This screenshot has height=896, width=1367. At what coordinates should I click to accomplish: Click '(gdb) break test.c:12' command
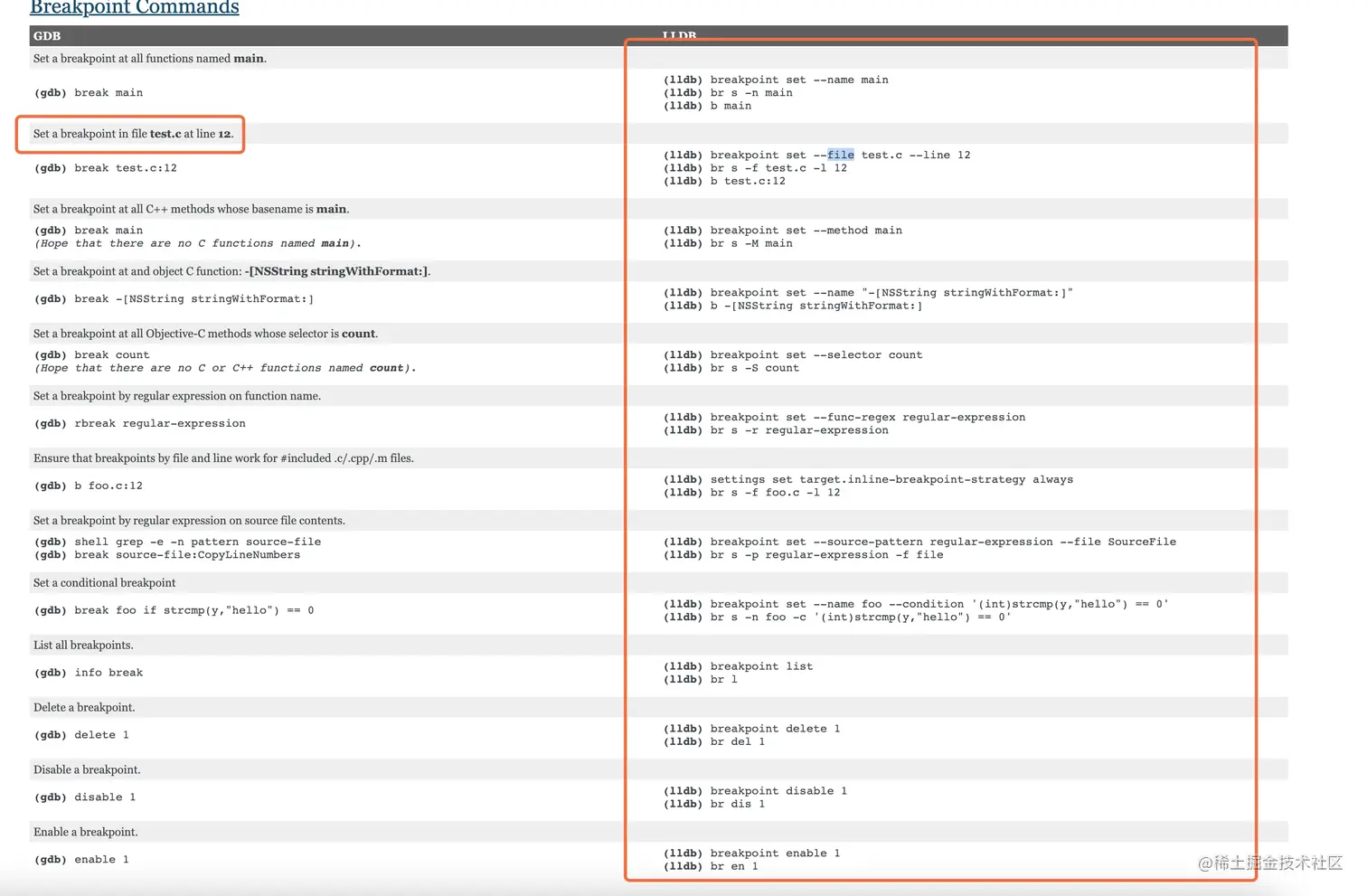106,168
